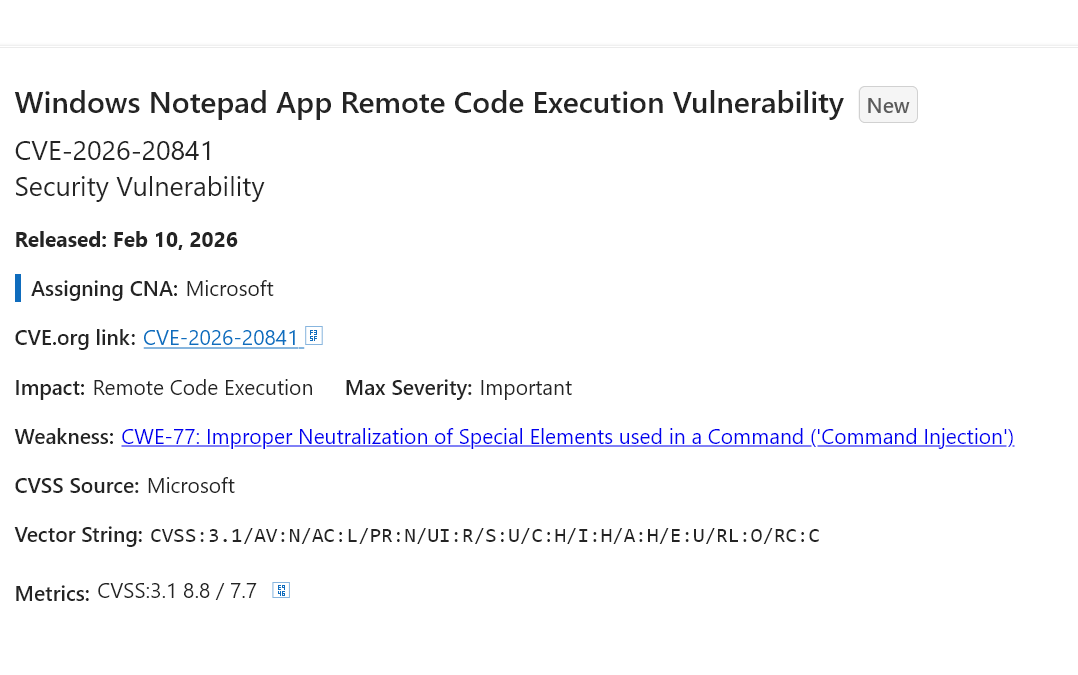This screenshot has width=1078, height=675.
Task: Click the Important max severity value
Action: (525, 388)
